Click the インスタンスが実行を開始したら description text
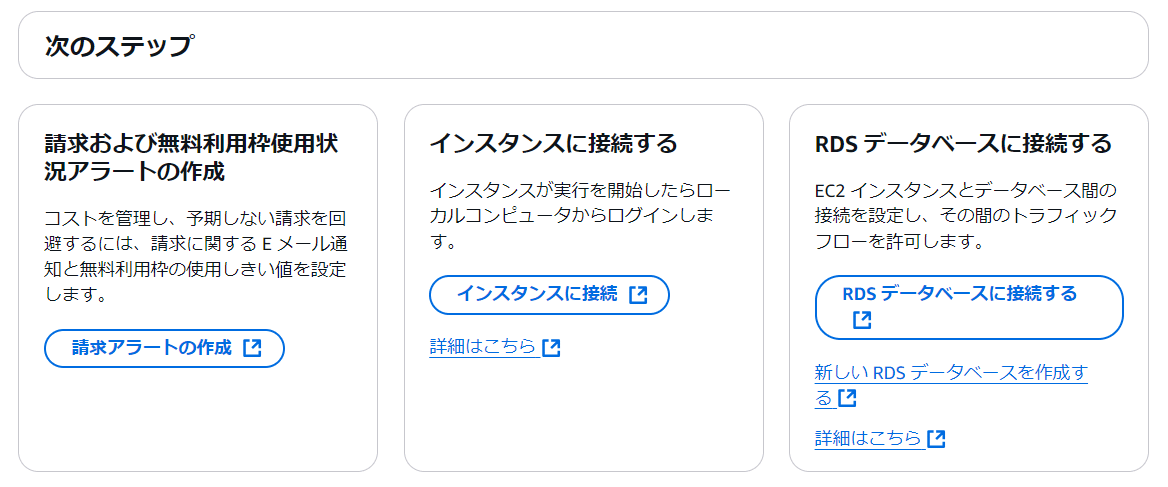 coord(580,217)
